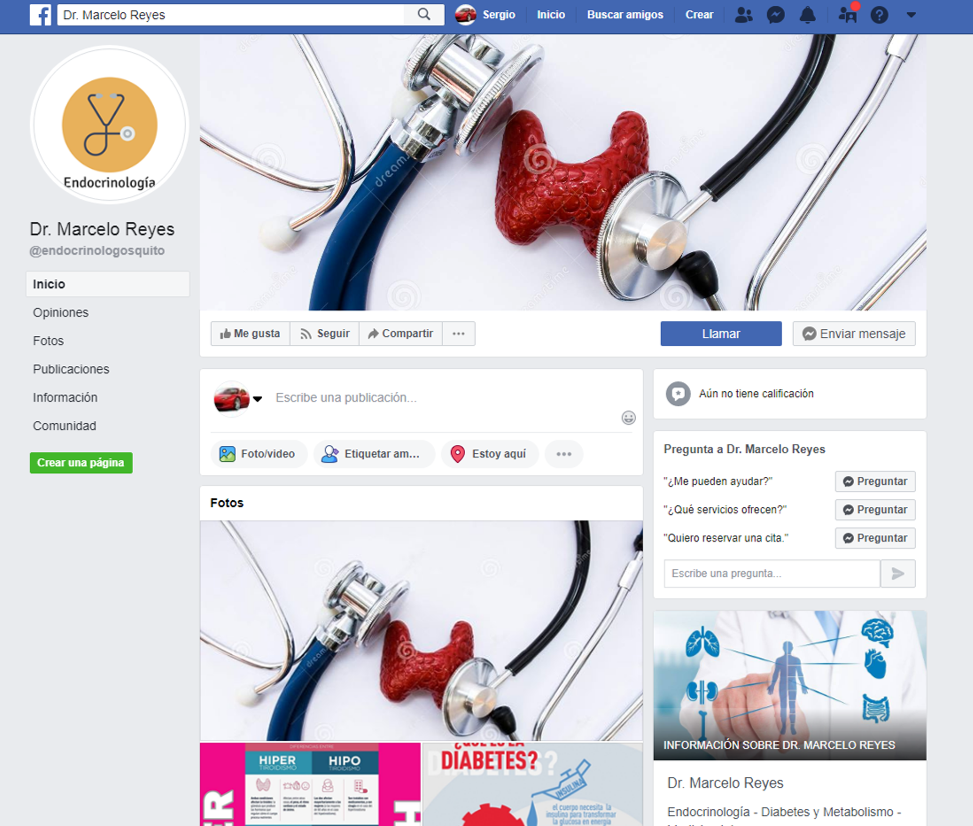973x826 pixels.
Task: Click the Escribe una pregunta input field
Action: point(772,573)
